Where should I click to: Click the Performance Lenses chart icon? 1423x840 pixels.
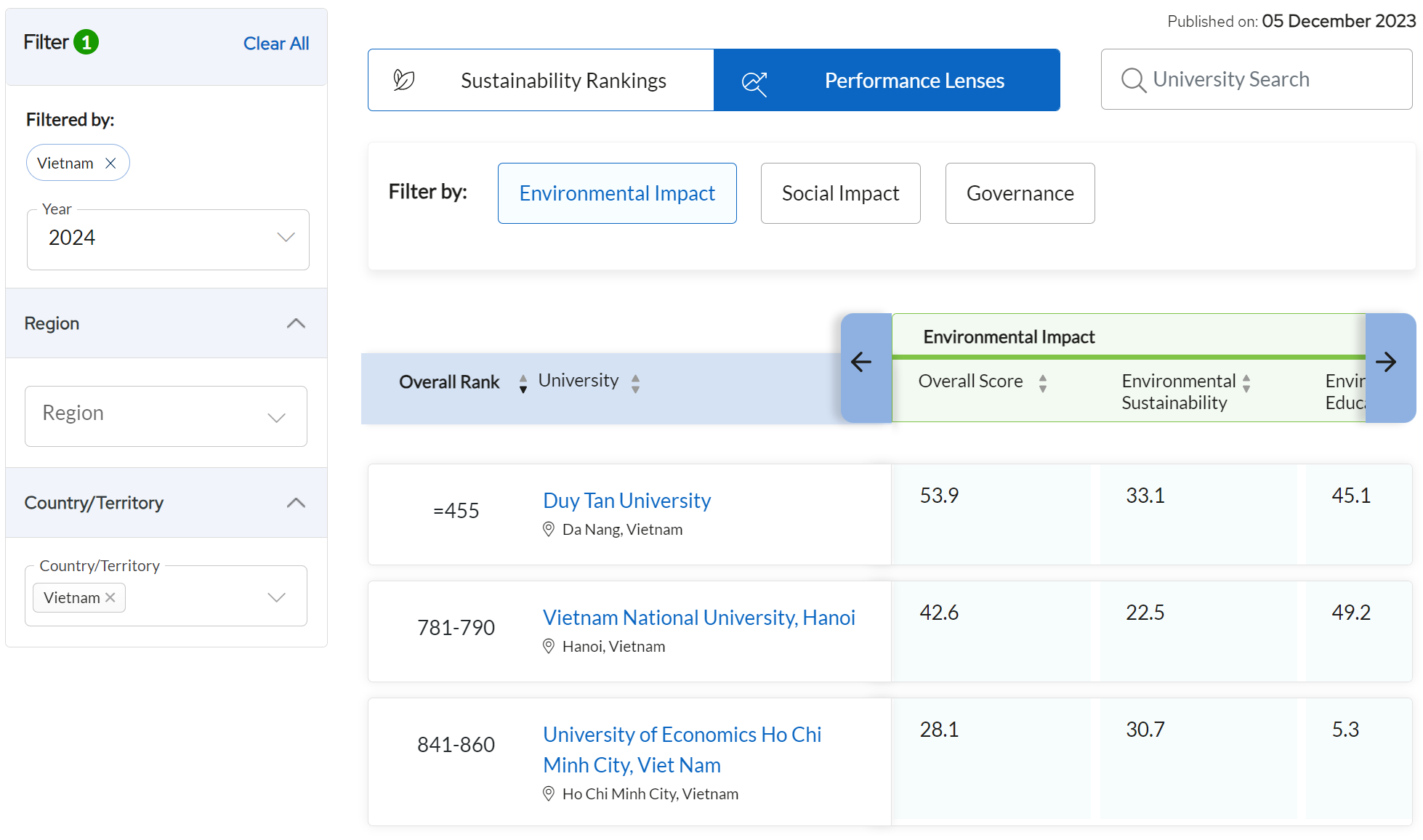click(754, 84)
